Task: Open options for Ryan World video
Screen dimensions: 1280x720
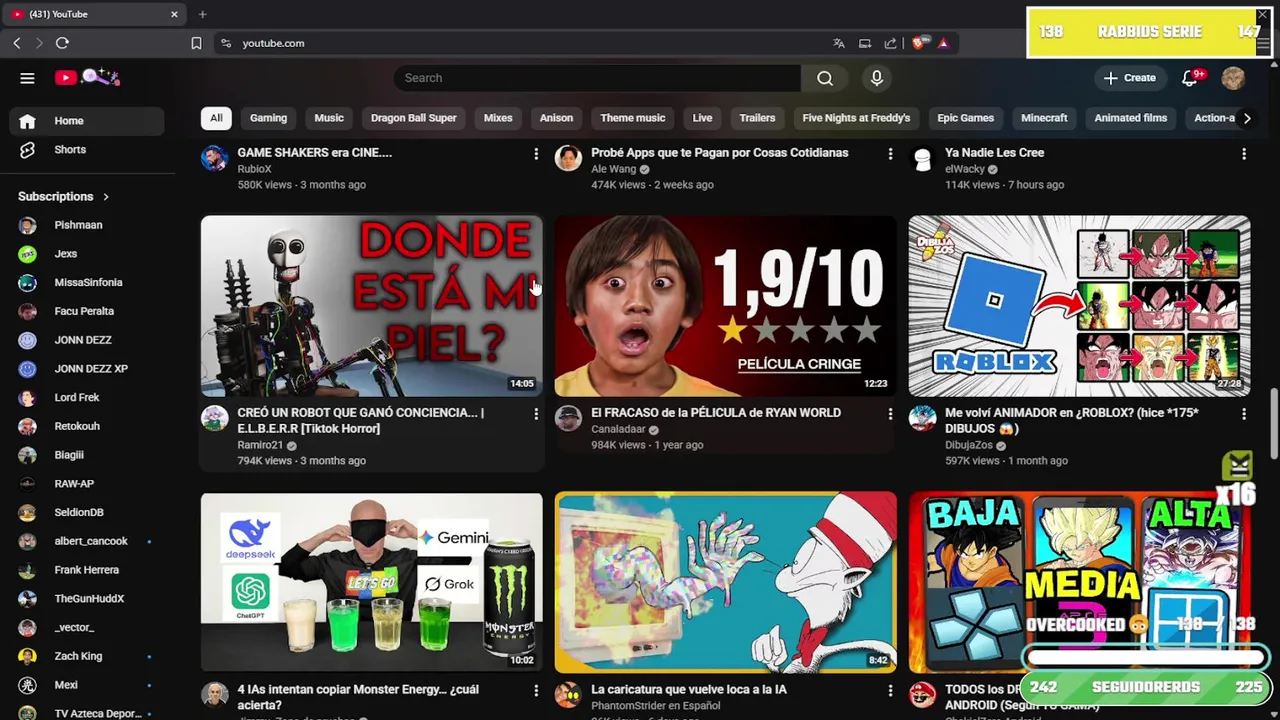Action: point(890,414)
